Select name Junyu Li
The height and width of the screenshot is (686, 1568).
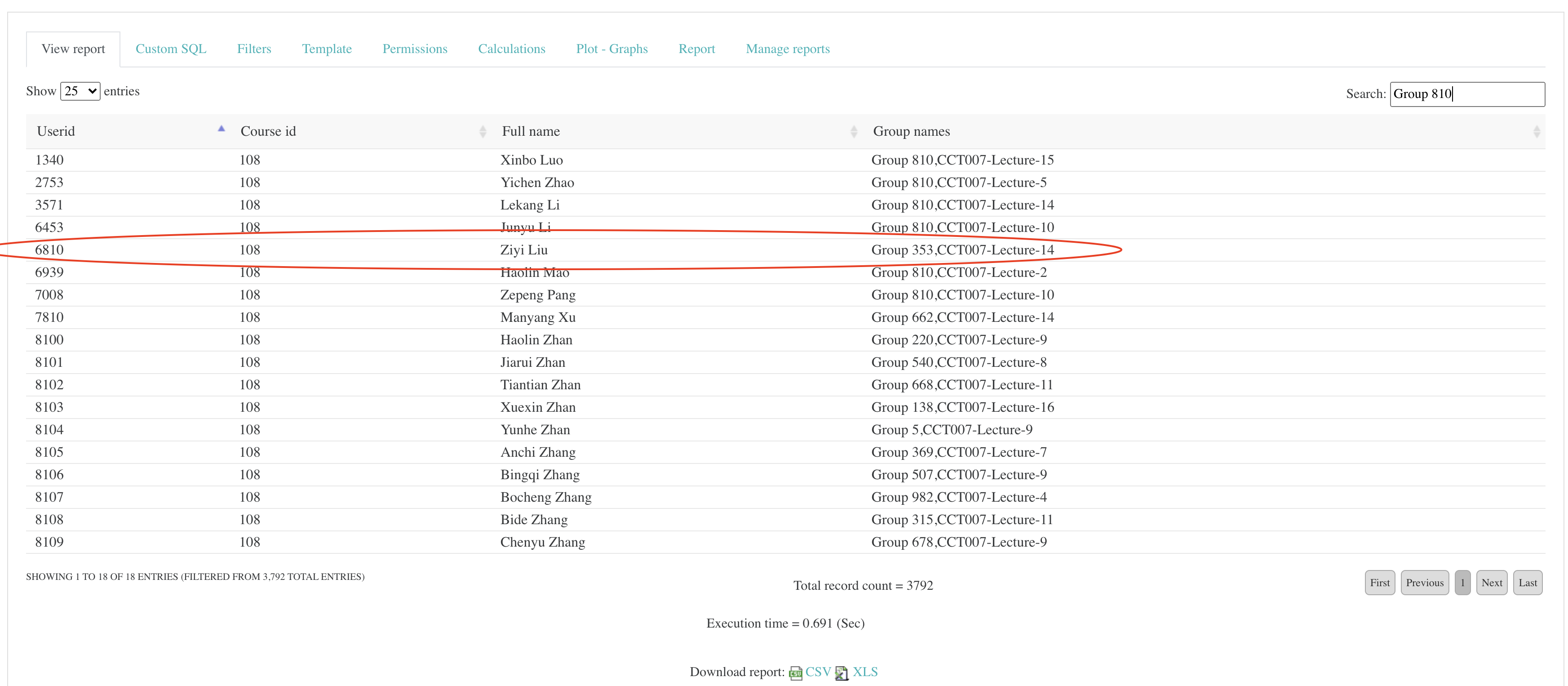click(525, 228)
